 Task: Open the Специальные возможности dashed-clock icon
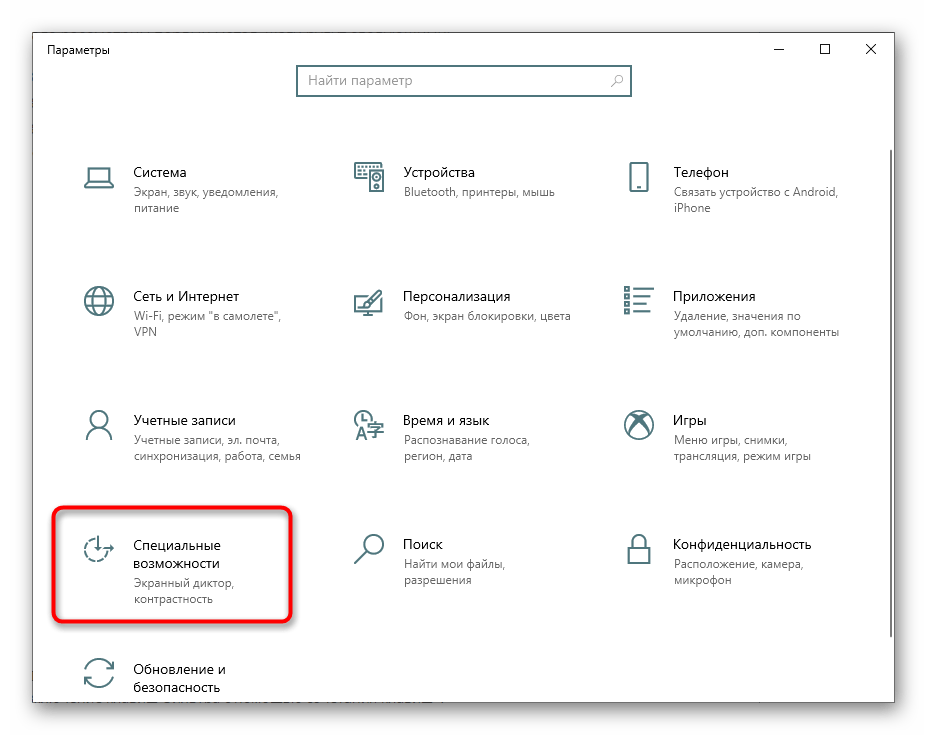click(98, 549)
